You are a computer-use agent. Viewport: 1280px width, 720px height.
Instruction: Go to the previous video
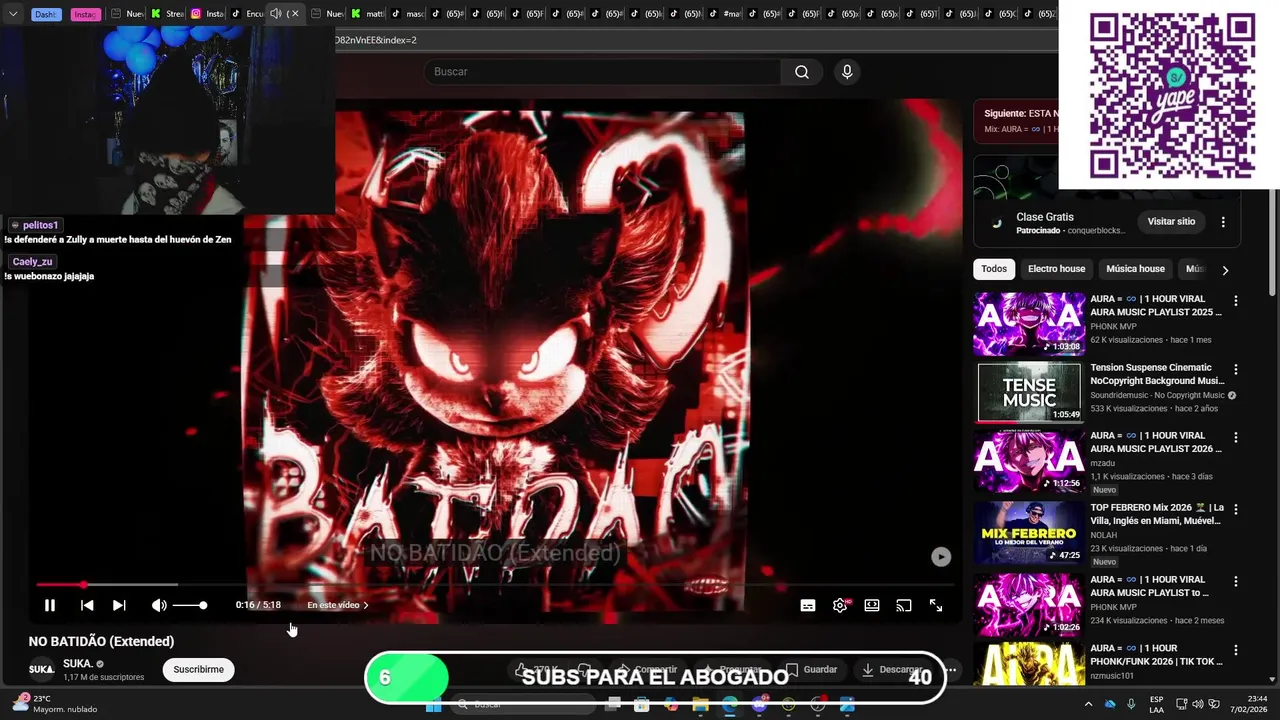coord(87,605)
